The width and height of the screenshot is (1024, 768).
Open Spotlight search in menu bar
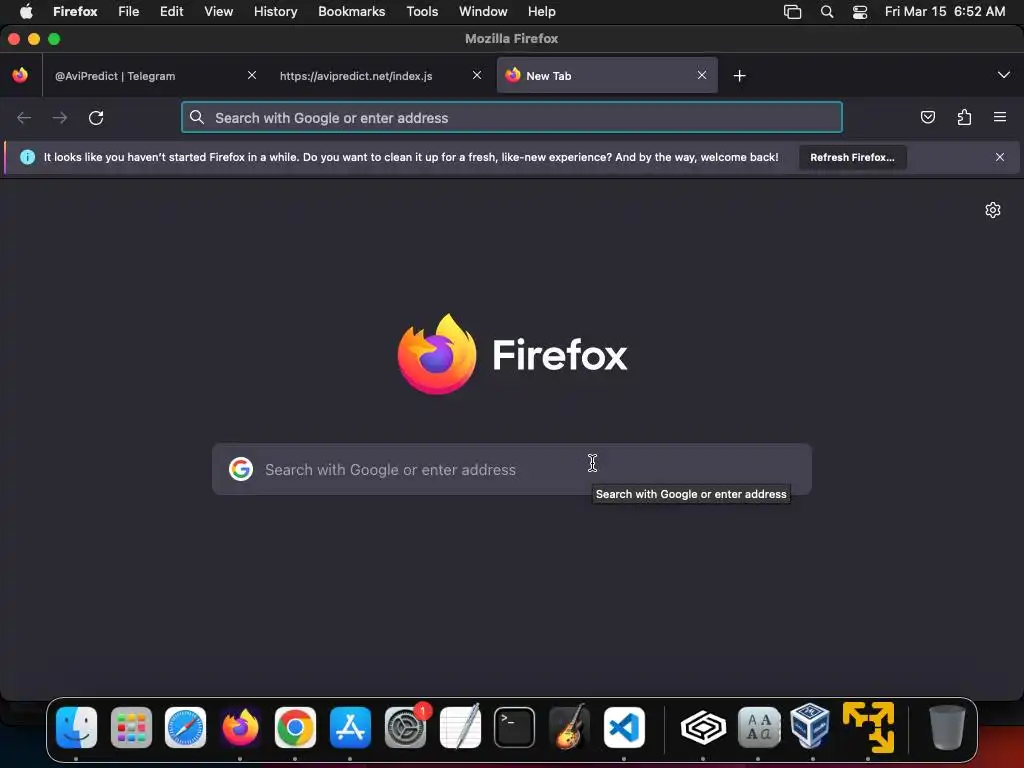point(827,12)
